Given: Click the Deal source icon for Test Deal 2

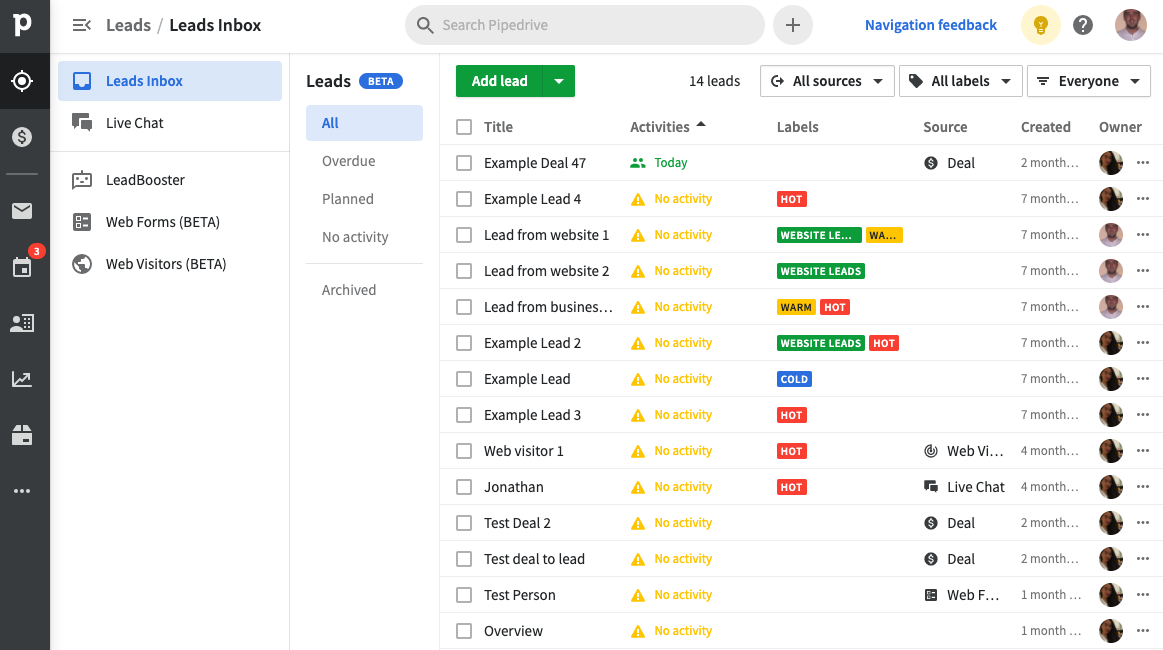Looking at the screenshot, I should tap(931, 523).
